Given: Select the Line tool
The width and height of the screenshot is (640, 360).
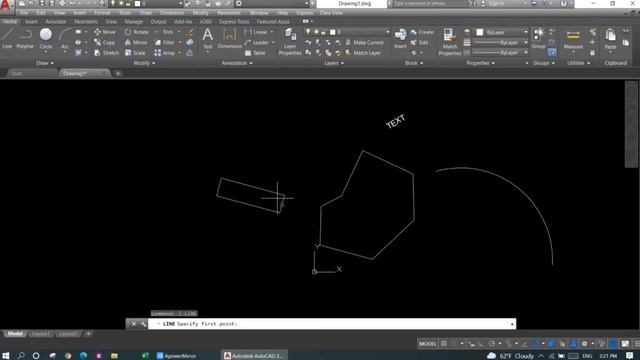Looking at the screenshot, I should click(x=7, y=39).
